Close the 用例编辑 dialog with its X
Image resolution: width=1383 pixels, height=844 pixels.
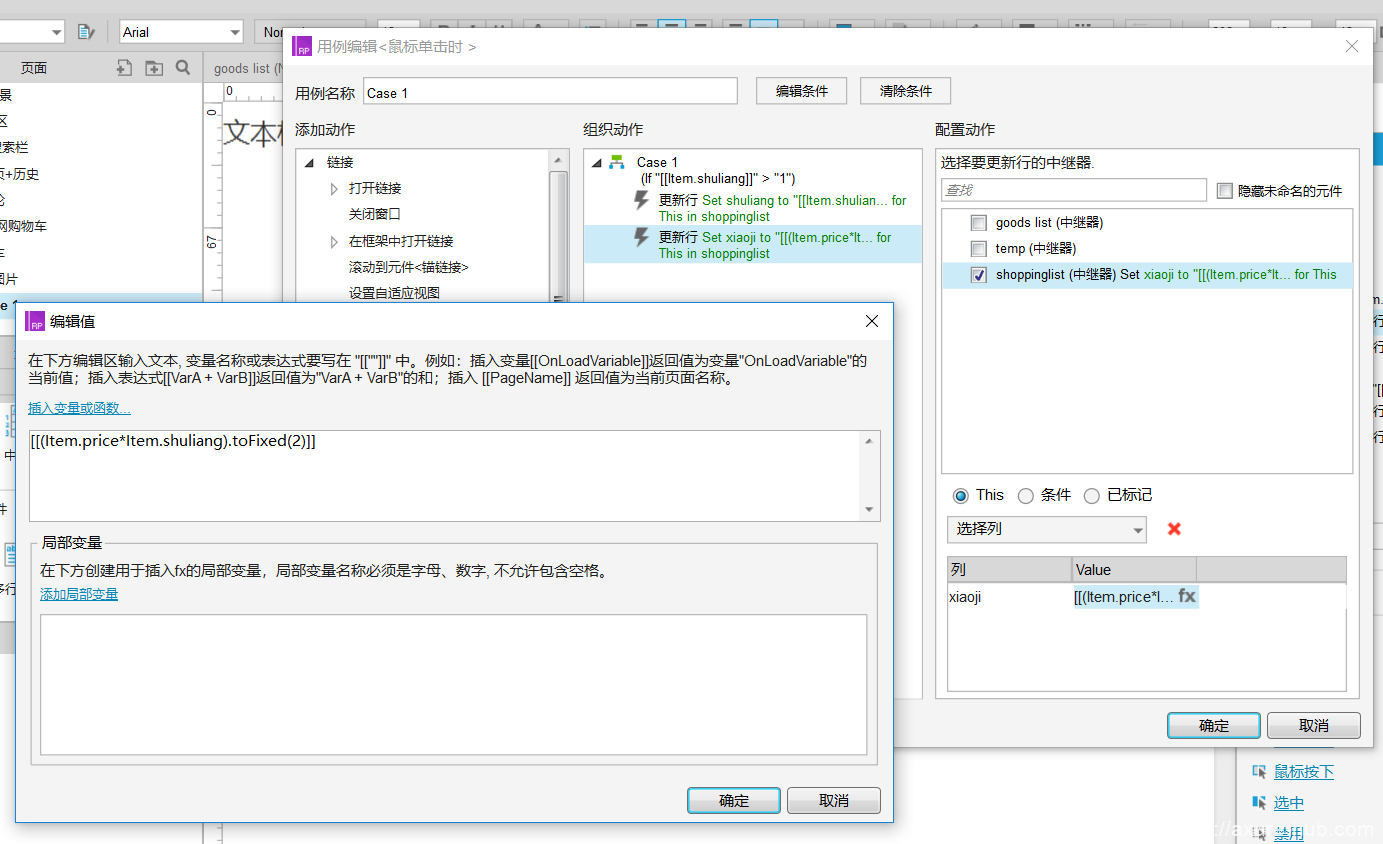pos(1352,46)
